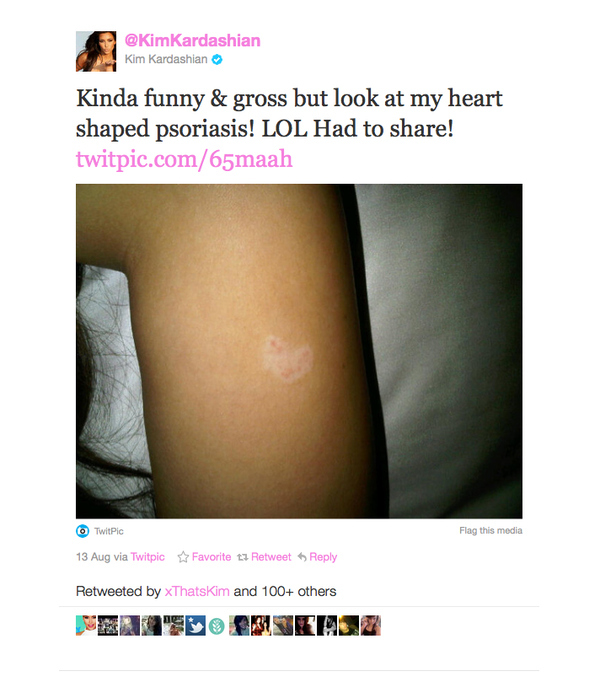Open the twitpic.com/65maah link
This screenshot has width=600, height=698.
[x=184, y=159]
